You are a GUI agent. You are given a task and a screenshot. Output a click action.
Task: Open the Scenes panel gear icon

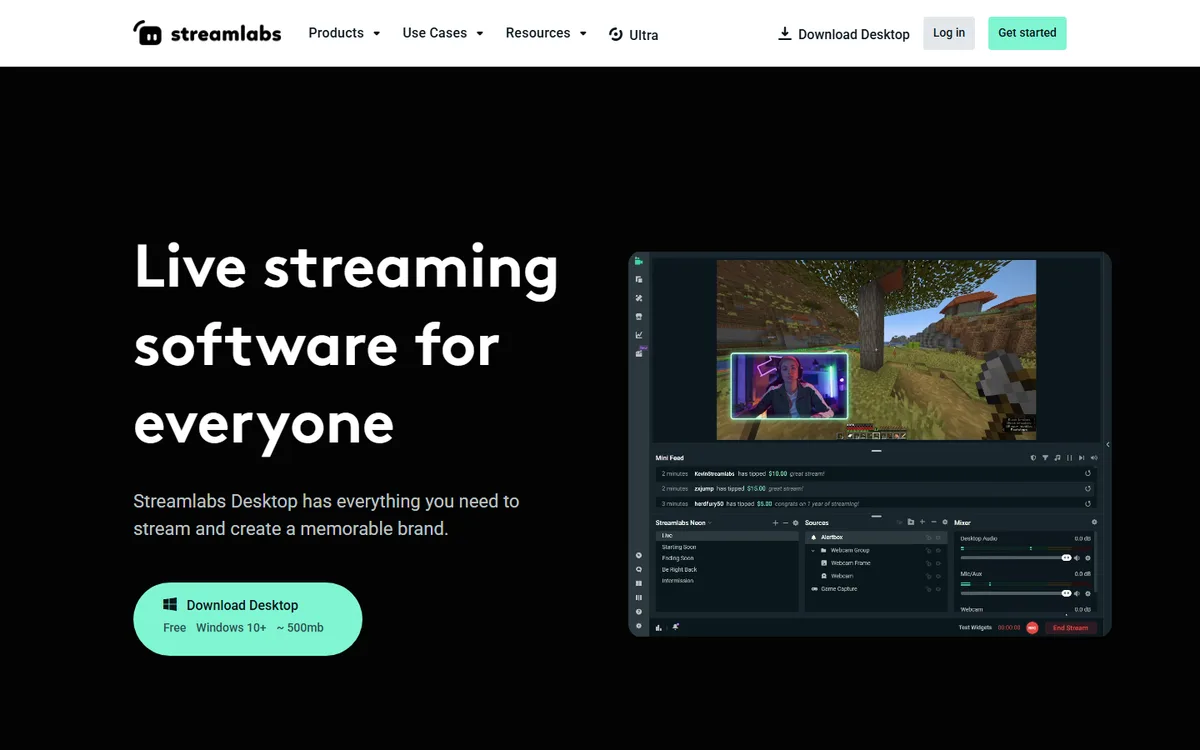tap(796, 523)
